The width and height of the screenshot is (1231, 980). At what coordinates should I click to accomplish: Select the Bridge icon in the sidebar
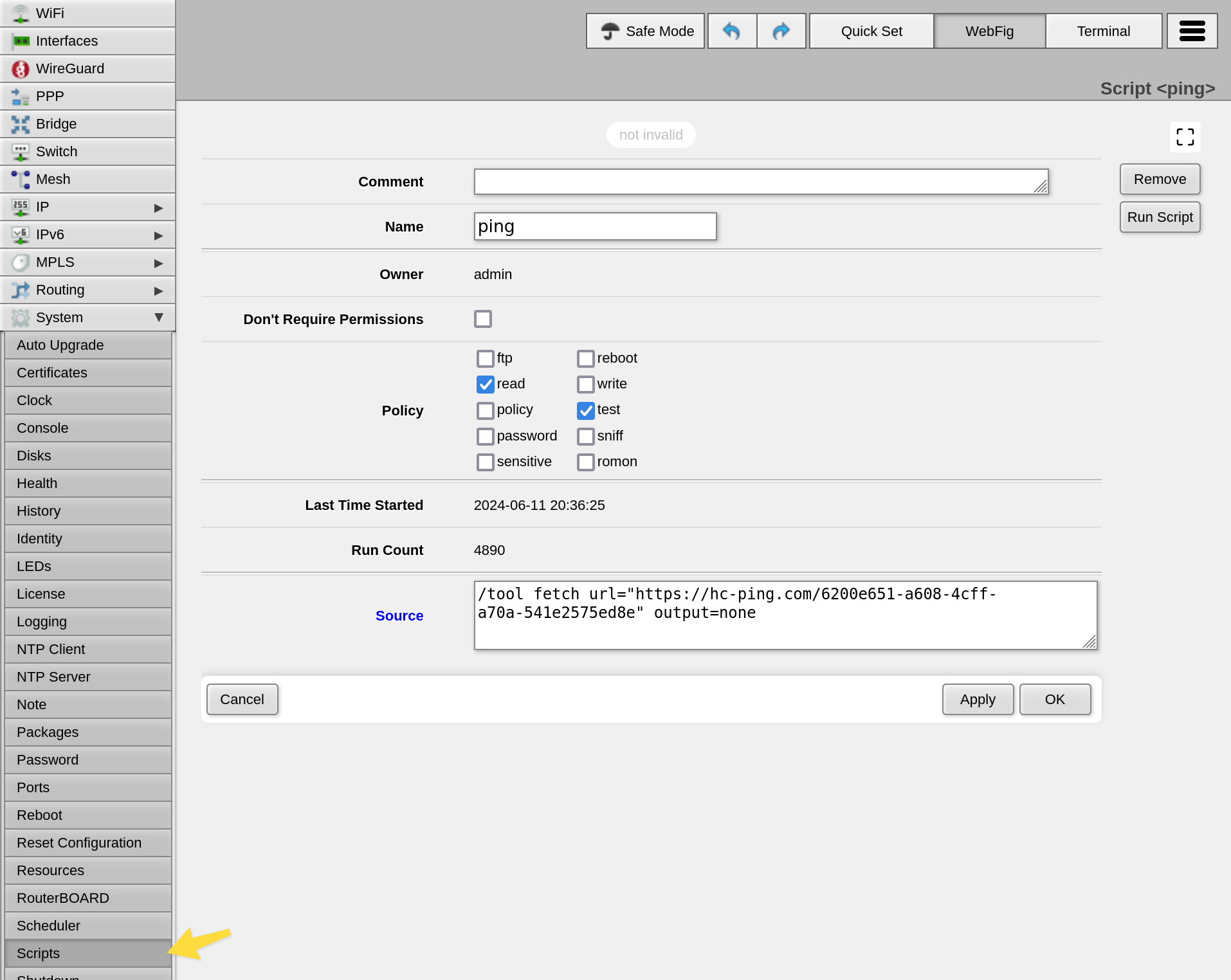(x=20, y=123)
